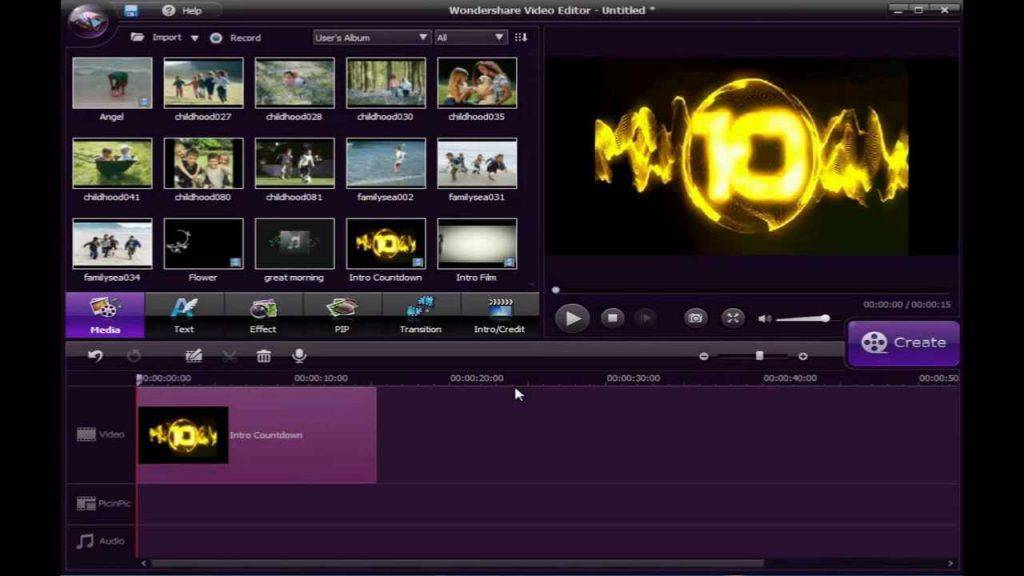Click the edit clip icon in timeline toolbar
Image resolution: width=1024 pixels, height=576 pixels.
[x=194, y=355]
